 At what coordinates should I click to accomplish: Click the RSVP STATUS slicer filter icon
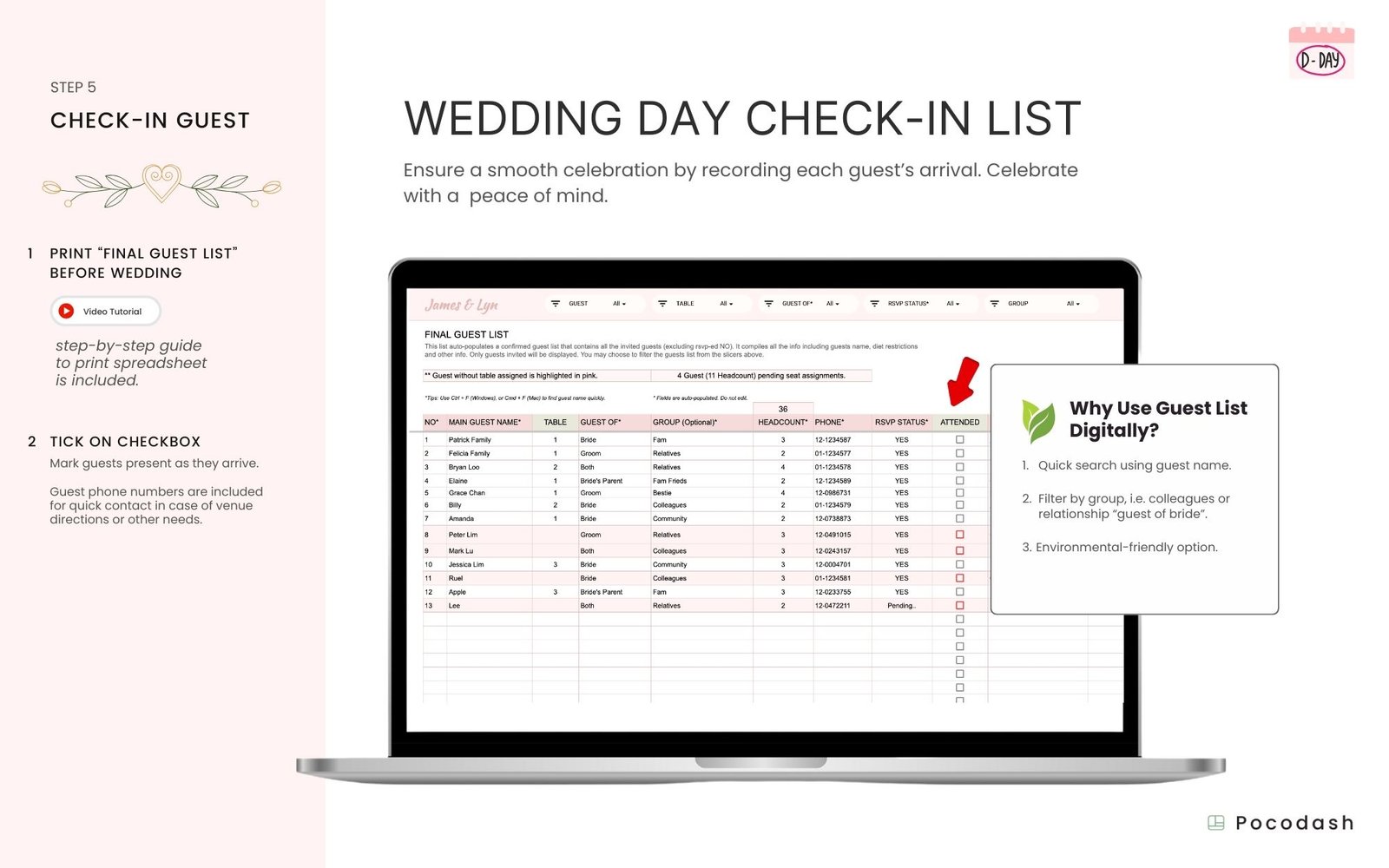[874, 304]
